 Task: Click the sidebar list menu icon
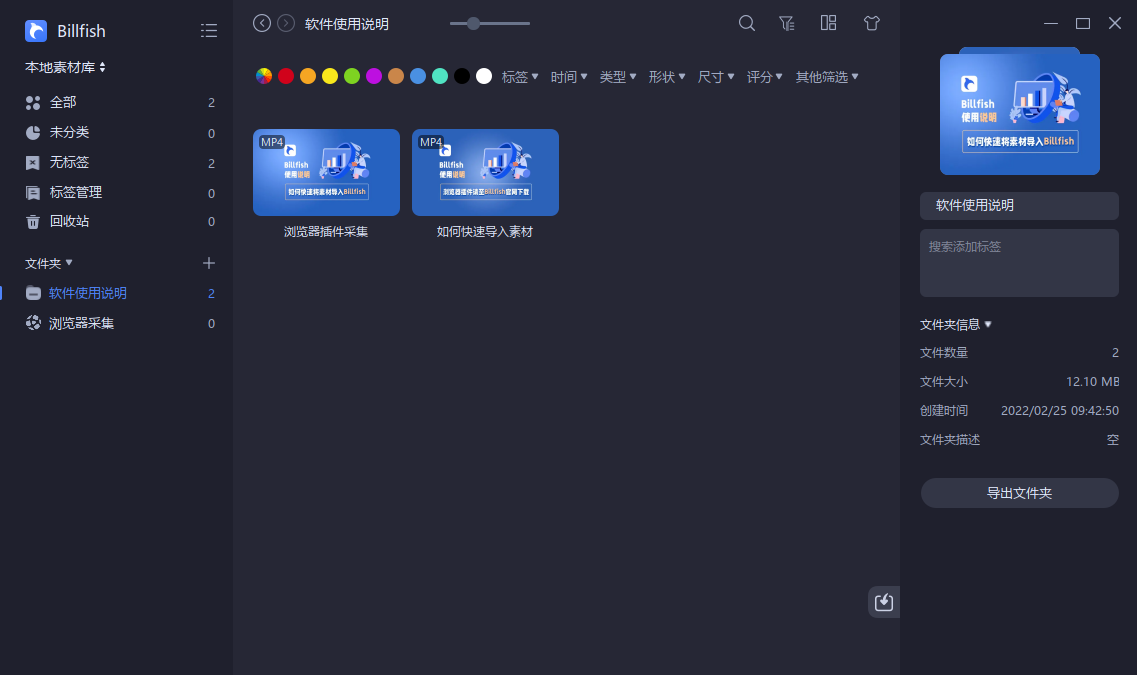coord(209,31)
